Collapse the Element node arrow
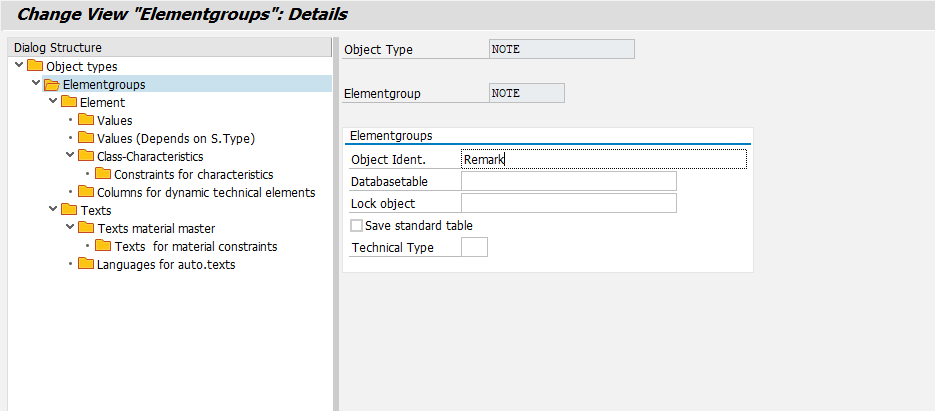Screen dimensions: 935x411 (x=53, y=102)
